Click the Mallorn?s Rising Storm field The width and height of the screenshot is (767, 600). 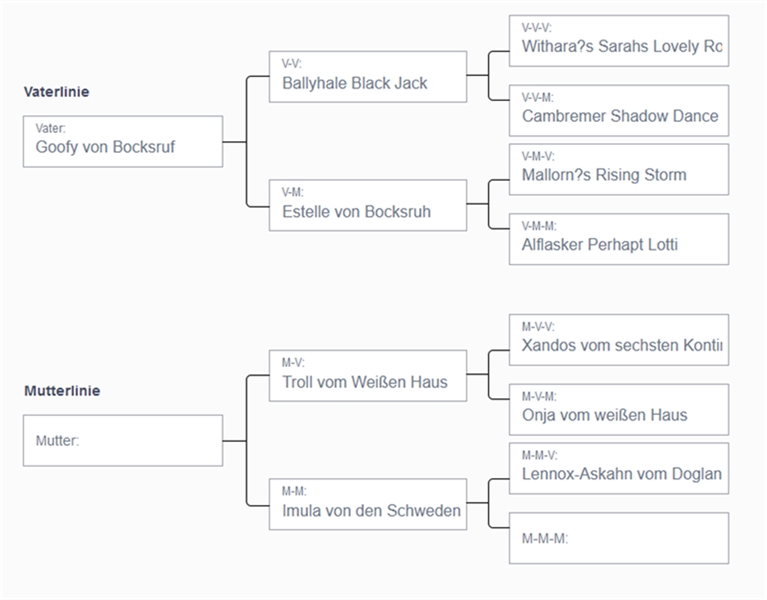618,169
